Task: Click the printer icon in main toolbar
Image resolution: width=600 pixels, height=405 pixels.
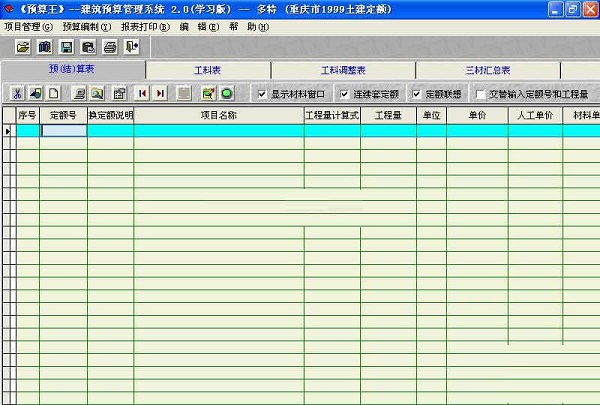Action: pos(110,47)
